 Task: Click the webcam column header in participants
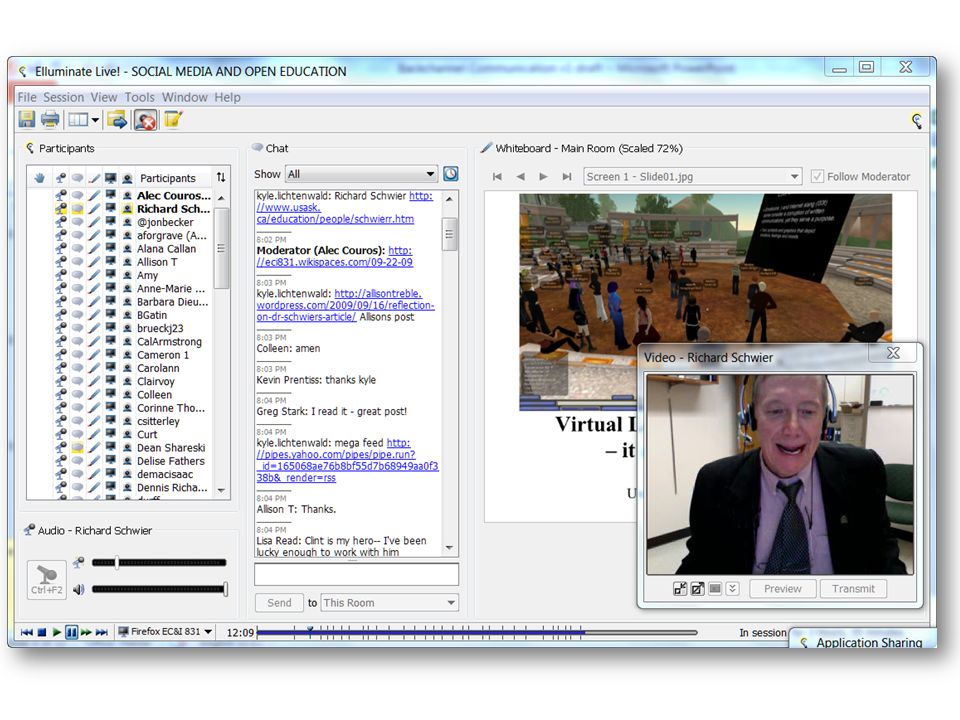pos(127,178)
